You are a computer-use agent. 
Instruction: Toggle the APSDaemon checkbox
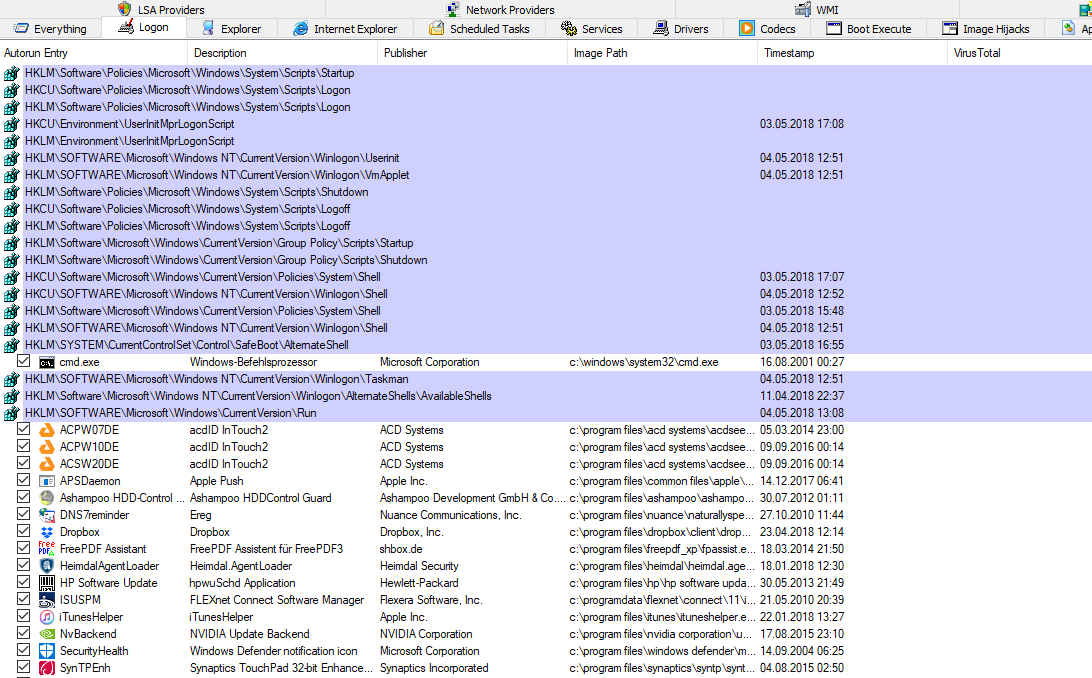[24, 480]
